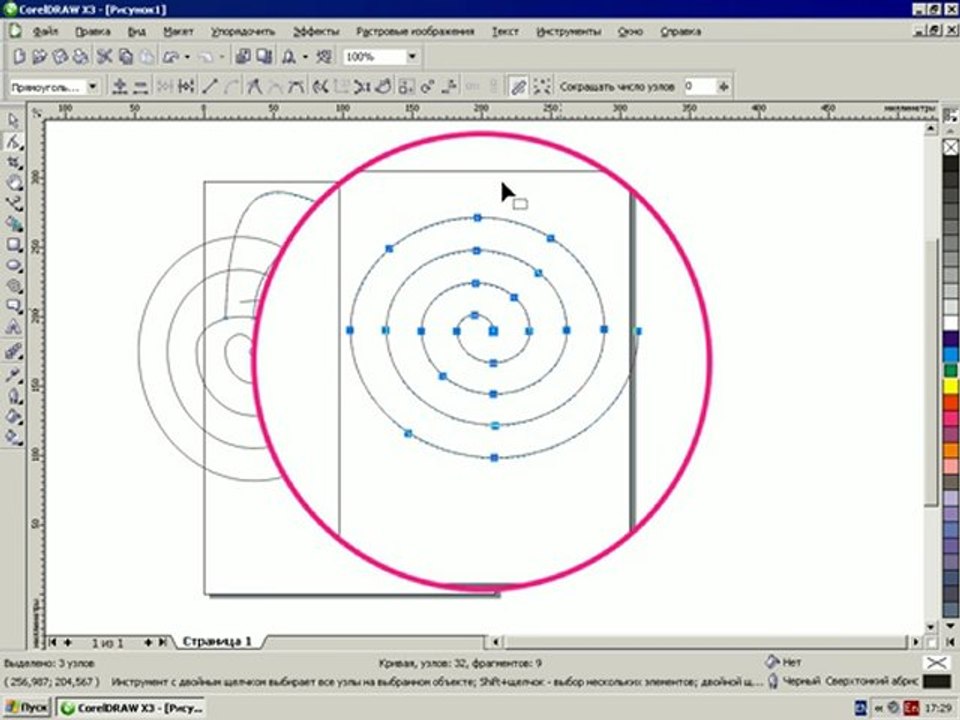Viewport: 960px width, 720px height.
Task: Select the Zoom tool in toolbox
Action: [13, 182]
